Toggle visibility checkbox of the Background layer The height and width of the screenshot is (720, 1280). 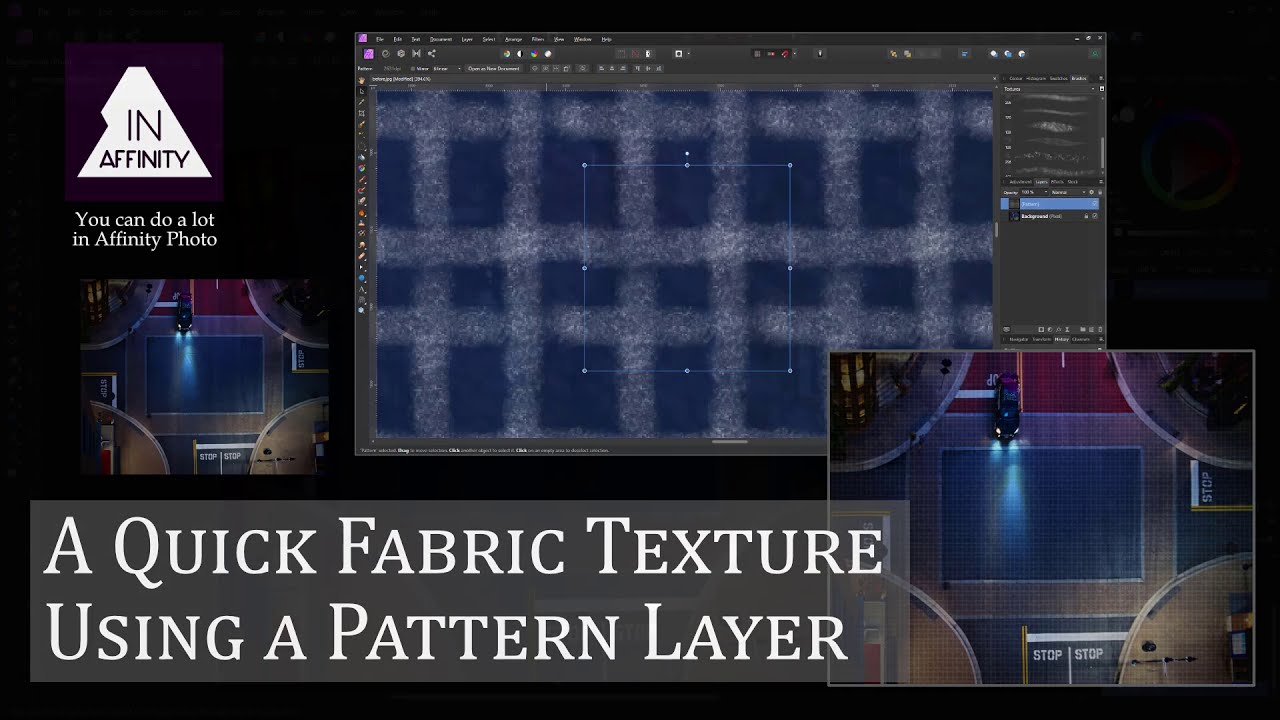[x=1095, y=216]
